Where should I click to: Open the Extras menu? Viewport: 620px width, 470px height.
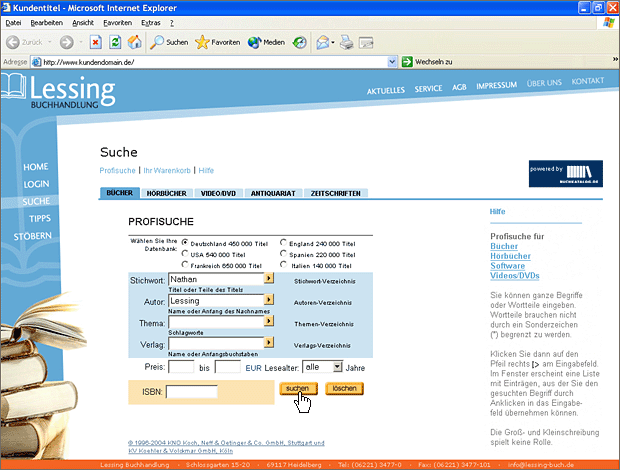(x=151, y=23)
